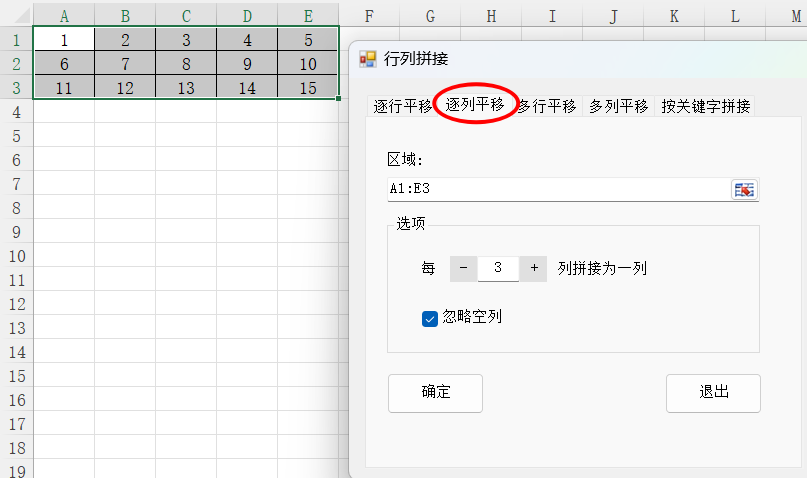Select row 2 header
807x478 pixels.
[16, 64]
